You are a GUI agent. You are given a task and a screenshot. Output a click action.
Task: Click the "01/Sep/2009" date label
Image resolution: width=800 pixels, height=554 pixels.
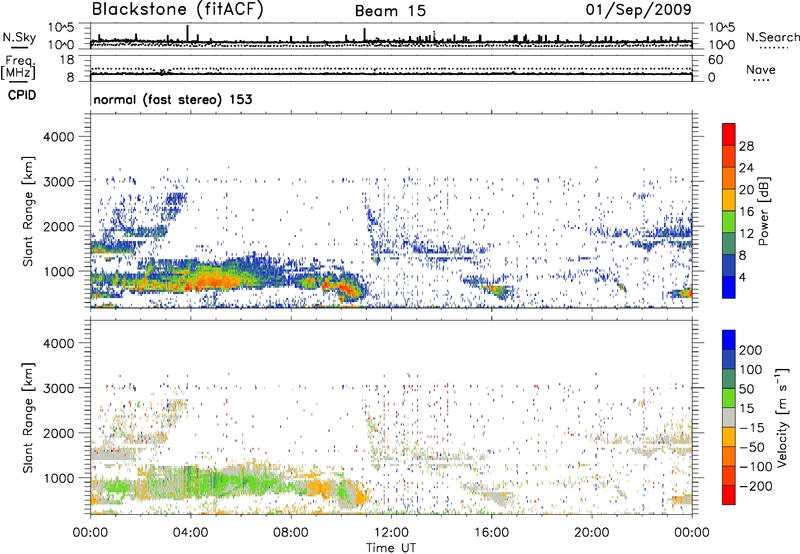point(638,10)
